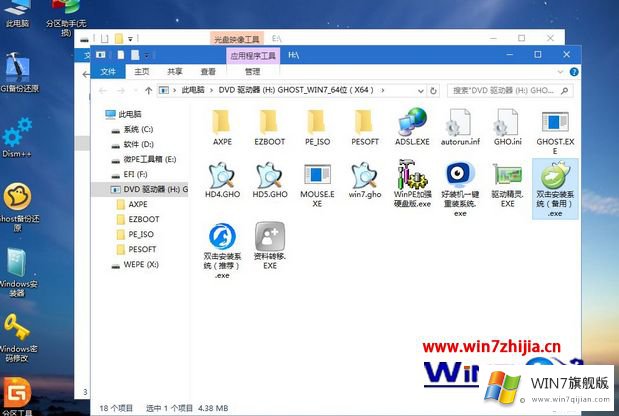The image size is (619, 416).
Task: Open the EZBOOT folder icon in file list
Action: point(269,122)
